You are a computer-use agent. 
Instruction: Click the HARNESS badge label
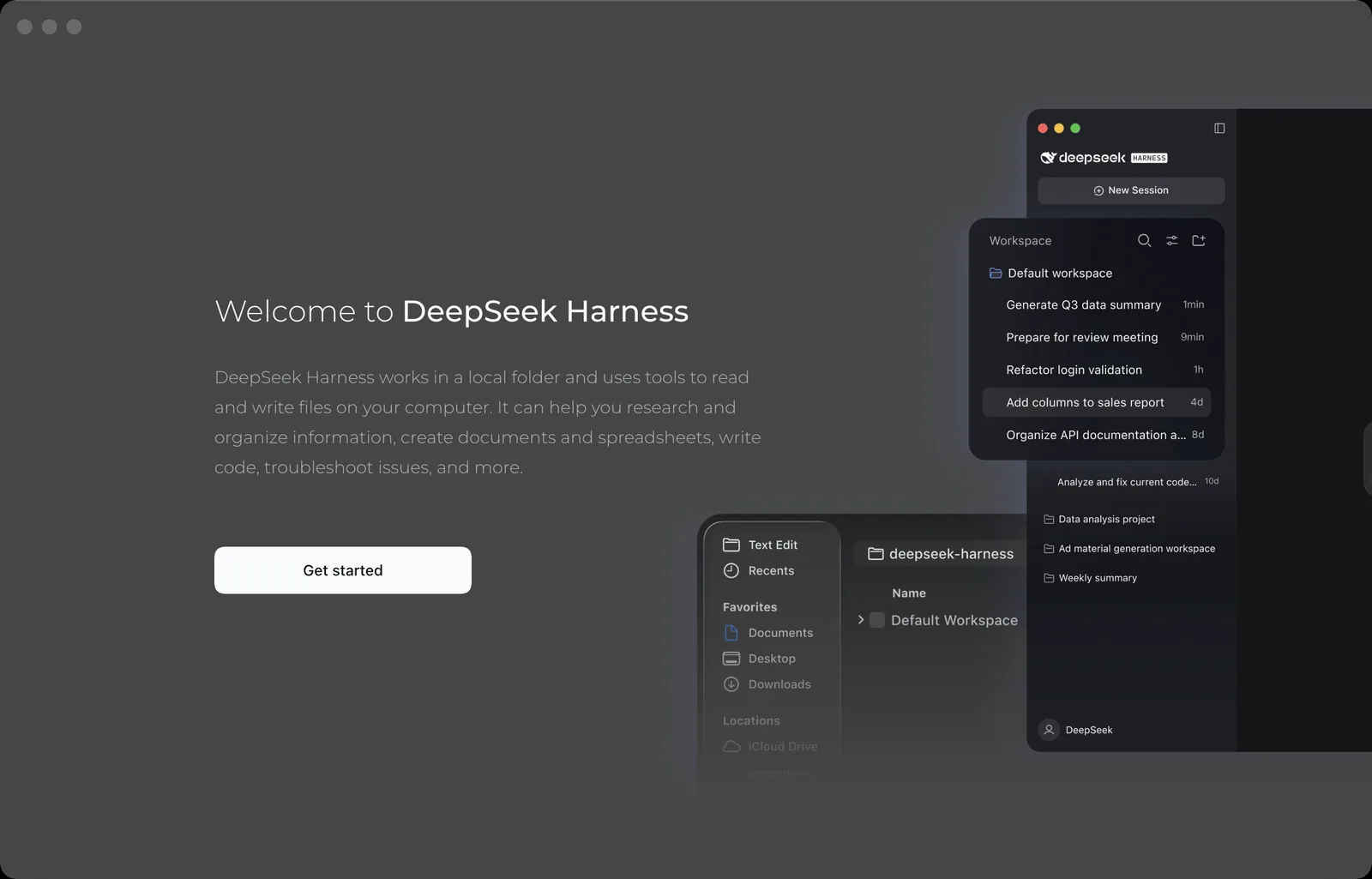(x=1149, y=158)
